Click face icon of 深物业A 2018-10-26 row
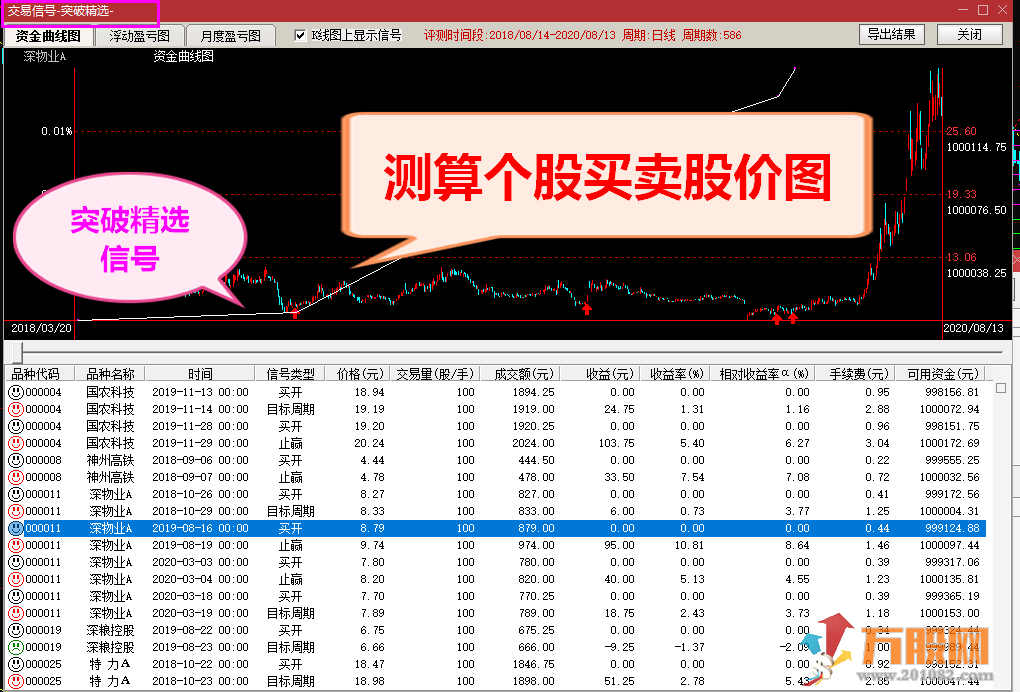The image size is (1020, 692). (x=16, y=494)
